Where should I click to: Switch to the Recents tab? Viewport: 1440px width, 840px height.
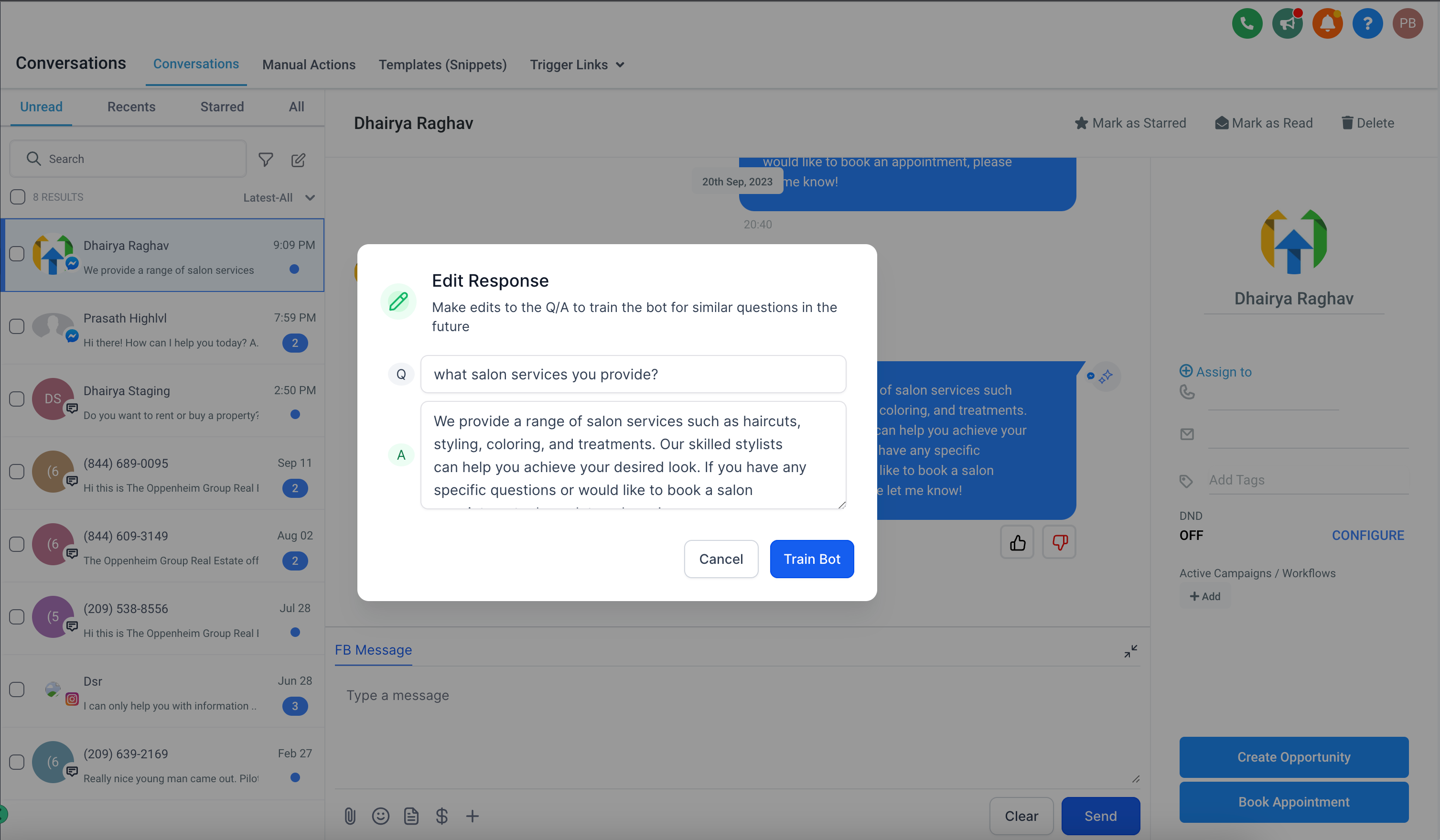[131, 107]
